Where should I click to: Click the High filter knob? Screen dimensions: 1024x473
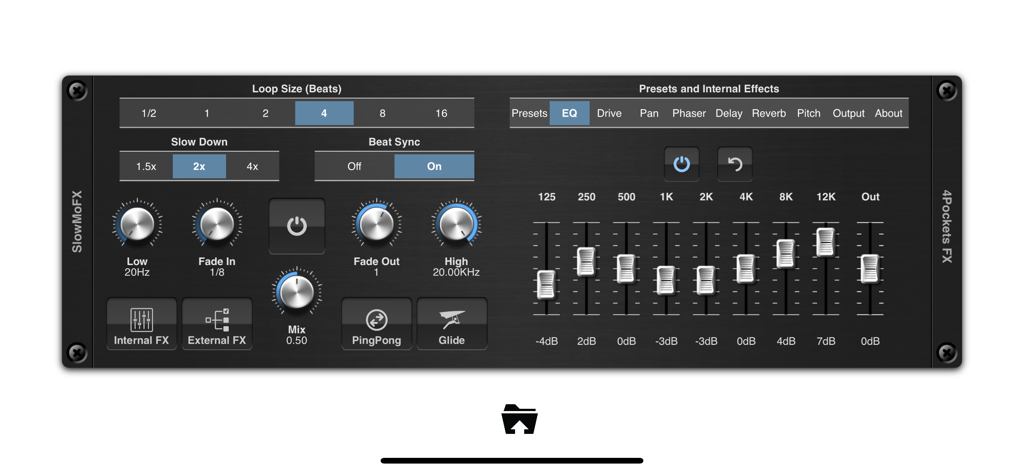[x=456, y=224]
